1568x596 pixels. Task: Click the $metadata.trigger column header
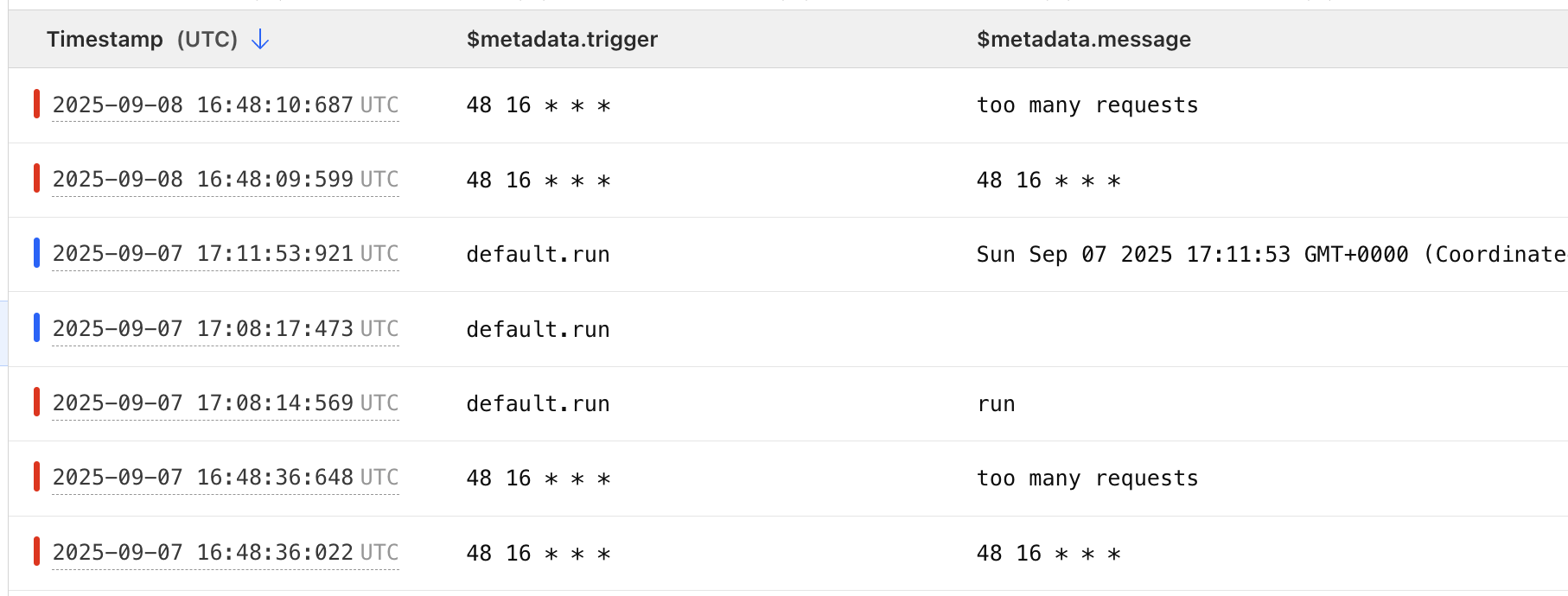(562, 40)
